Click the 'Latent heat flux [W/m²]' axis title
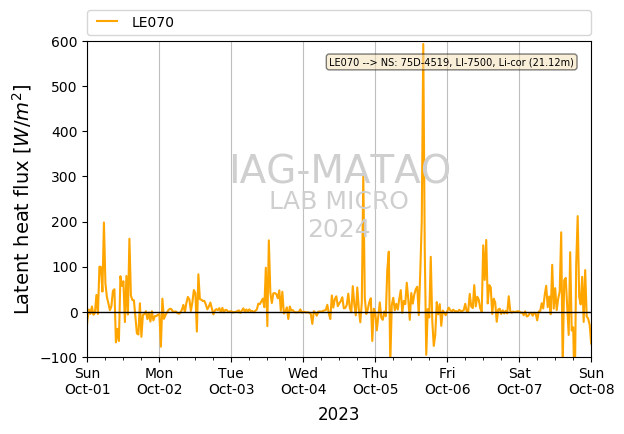This screenshot has height=434, width=624. pyautogui.click(x=21, y=199)
